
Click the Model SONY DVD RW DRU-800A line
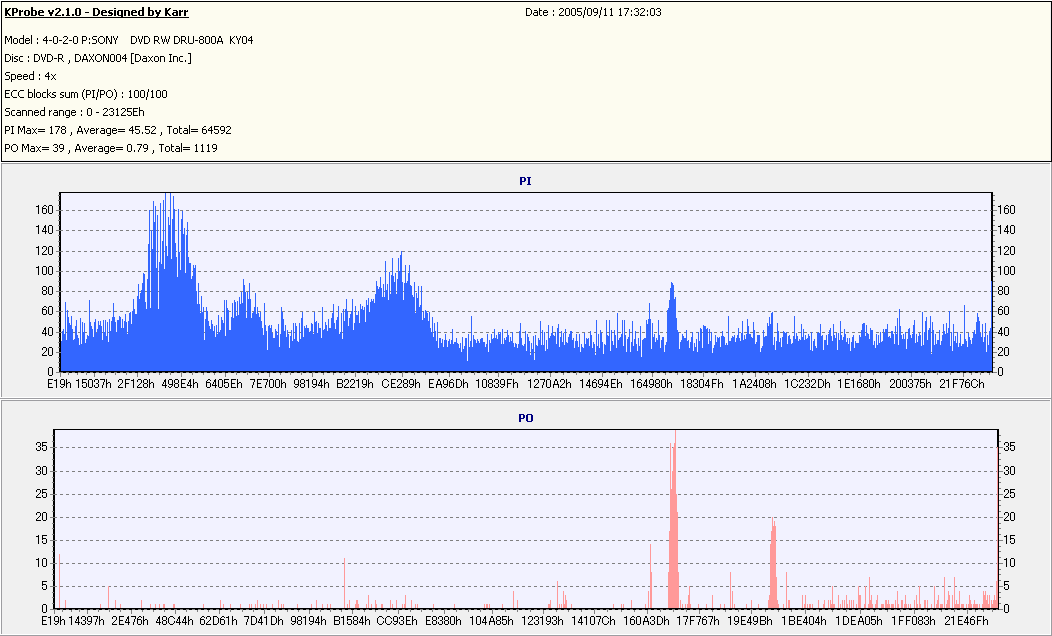point(129,40)
